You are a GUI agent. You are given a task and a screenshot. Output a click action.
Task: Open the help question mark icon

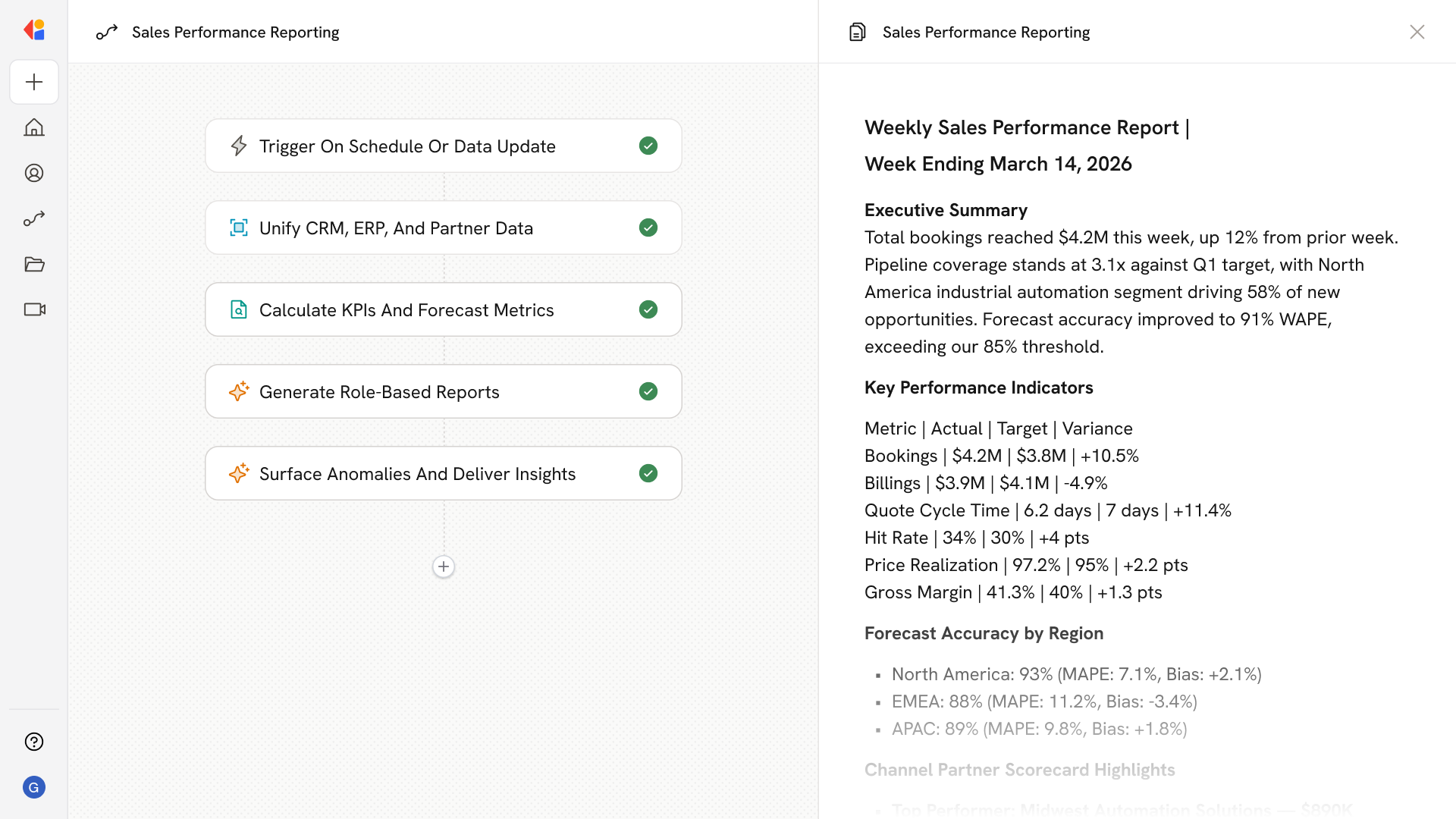tap(34, 742)
